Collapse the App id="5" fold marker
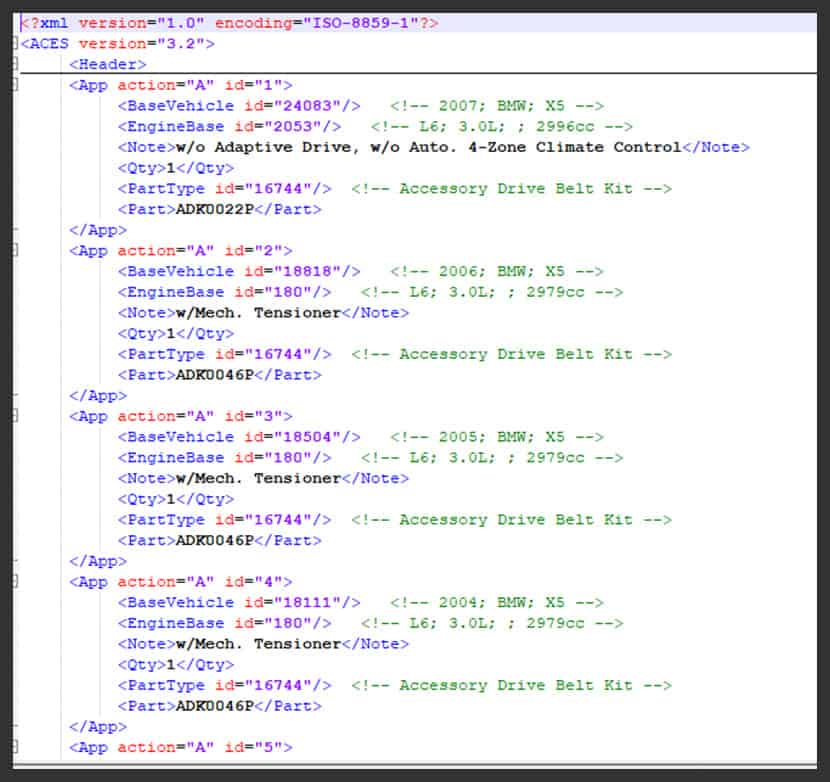830x782 pixels. point(15,747)
